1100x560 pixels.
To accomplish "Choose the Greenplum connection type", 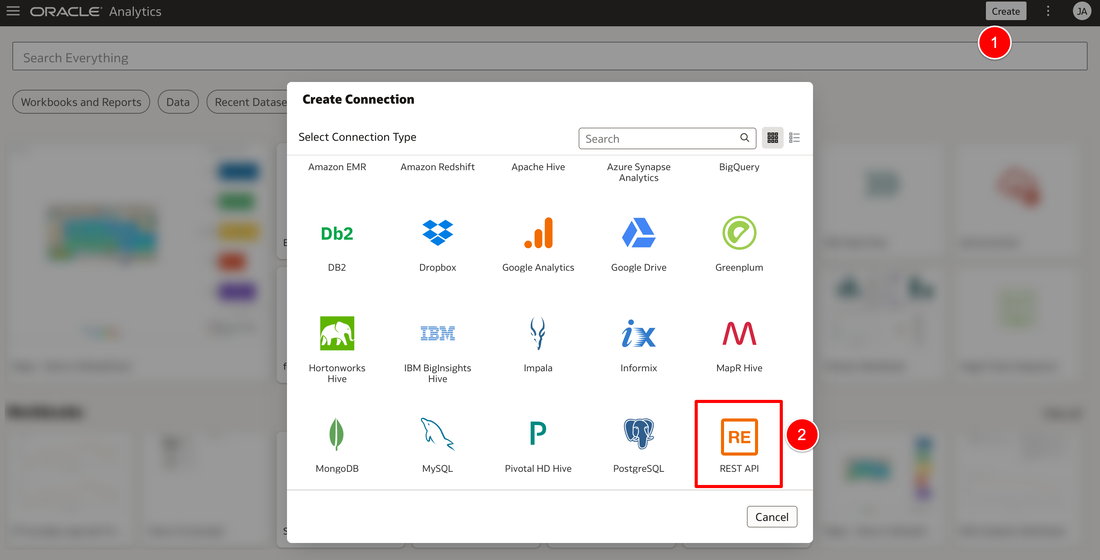I will tap(739, 243).
